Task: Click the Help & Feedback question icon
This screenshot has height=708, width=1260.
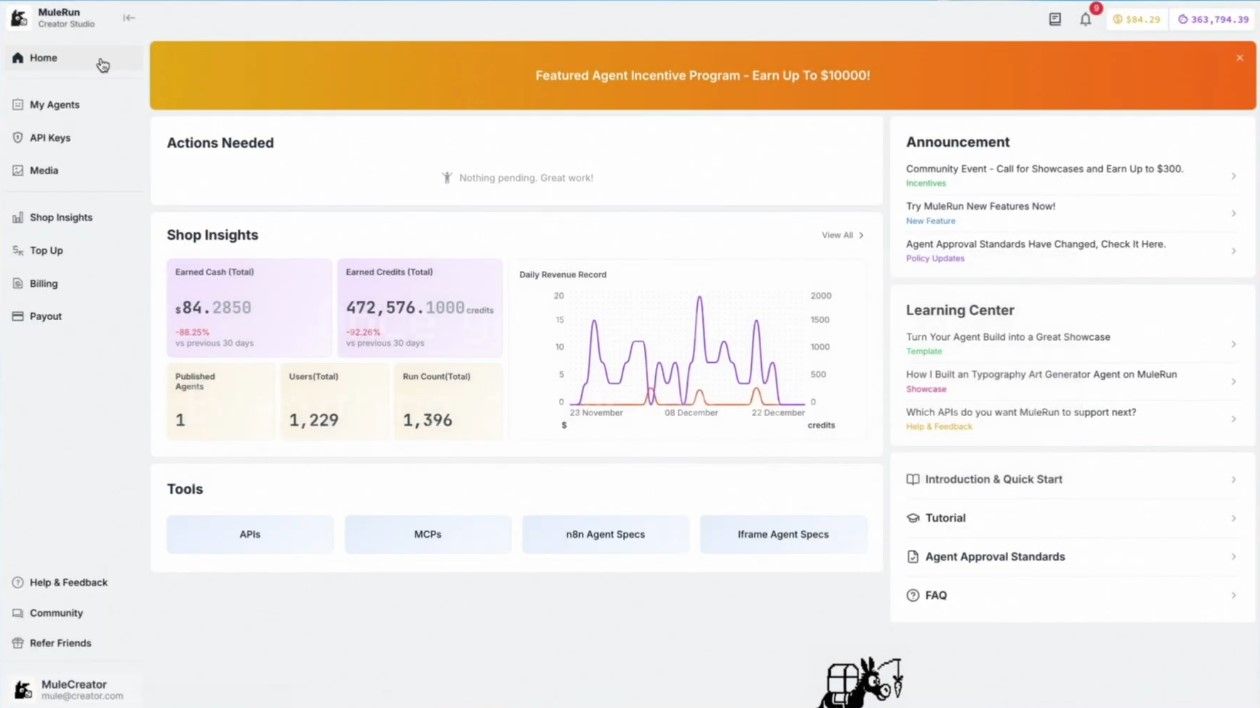Action: pos(17,582)
